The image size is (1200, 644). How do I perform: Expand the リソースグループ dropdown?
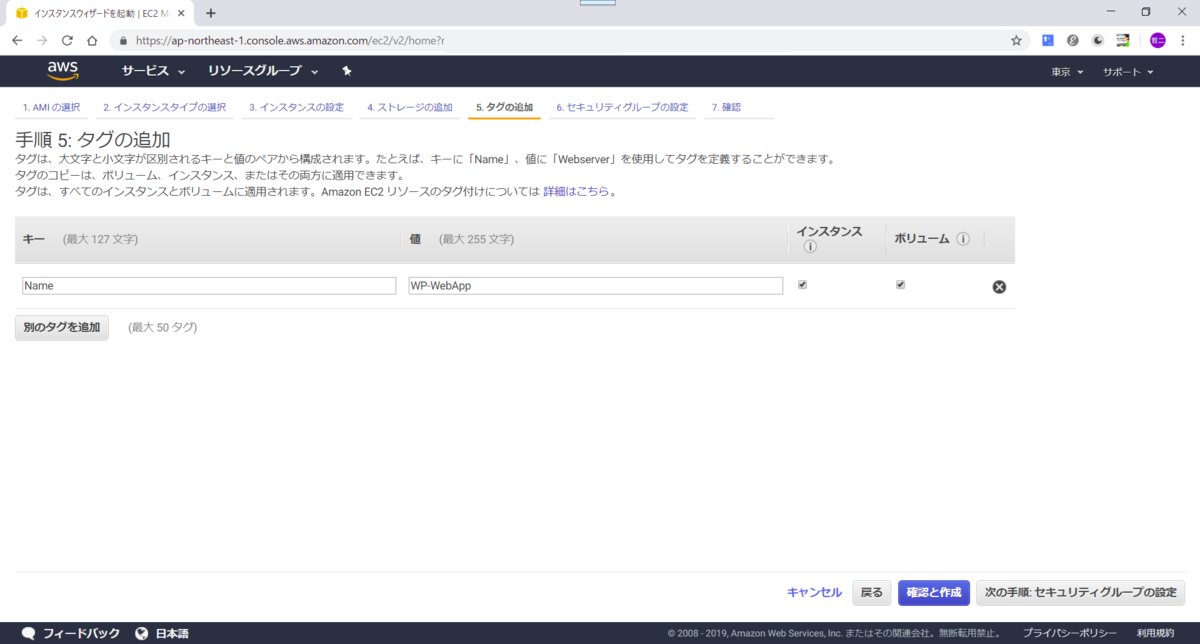tap(253, 71)
